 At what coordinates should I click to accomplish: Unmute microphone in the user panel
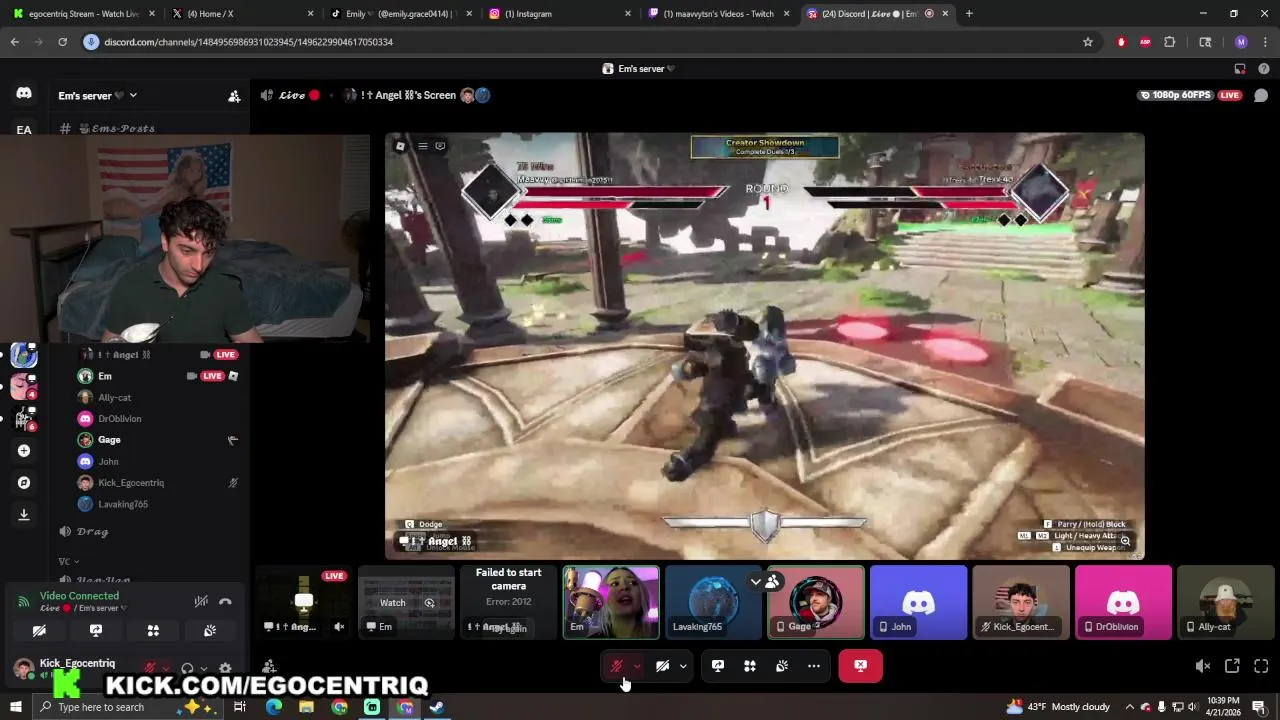click(150, 668)
